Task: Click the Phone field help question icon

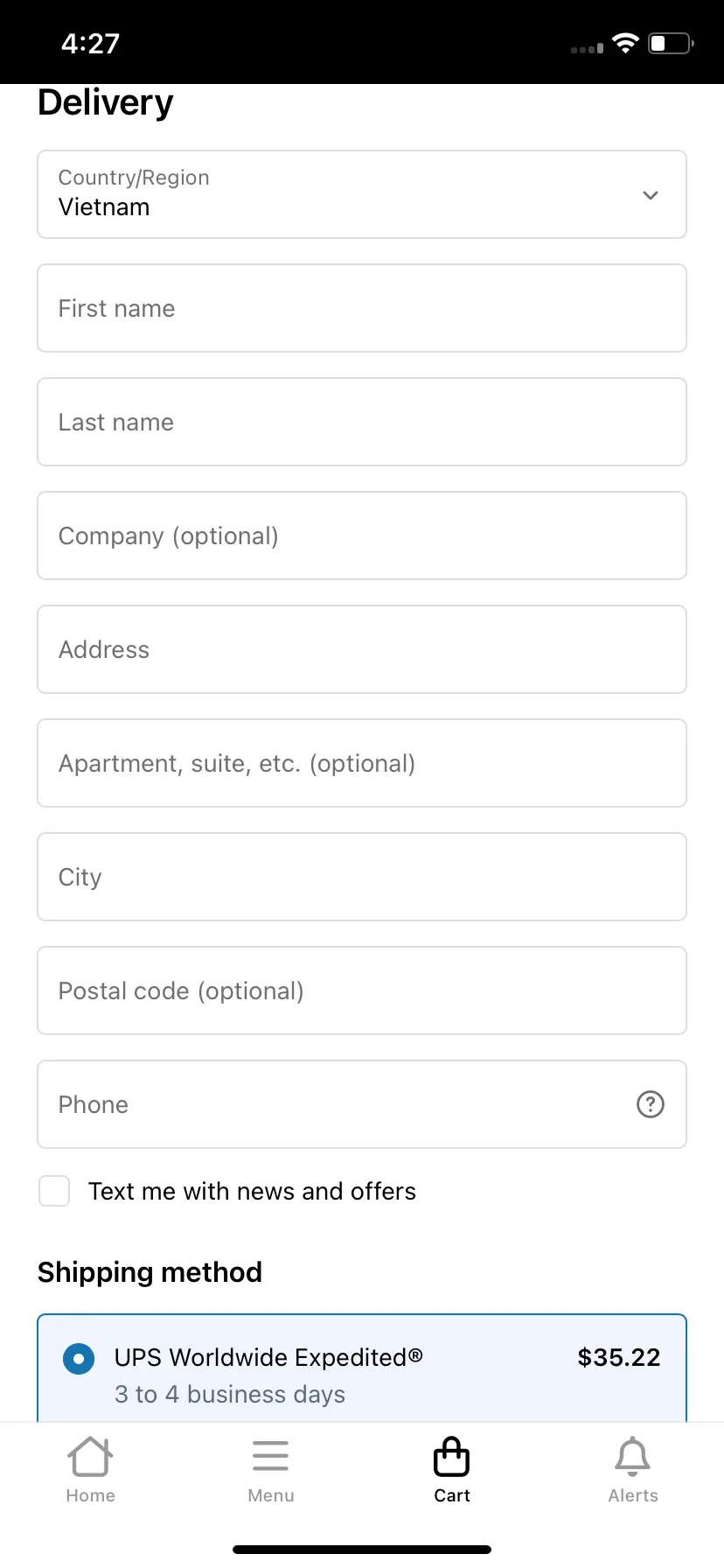Action: (x=651, y=1104)
